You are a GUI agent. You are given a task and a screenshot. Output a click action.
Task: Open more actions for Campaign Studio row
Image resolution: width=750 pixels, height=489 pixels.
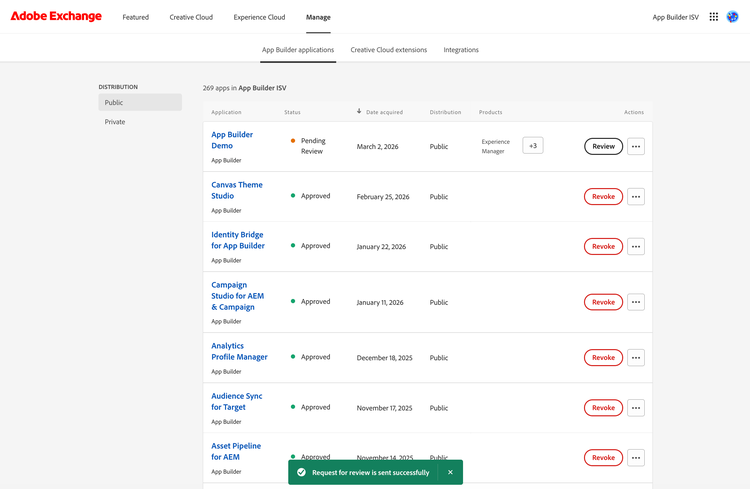point(636,302)
